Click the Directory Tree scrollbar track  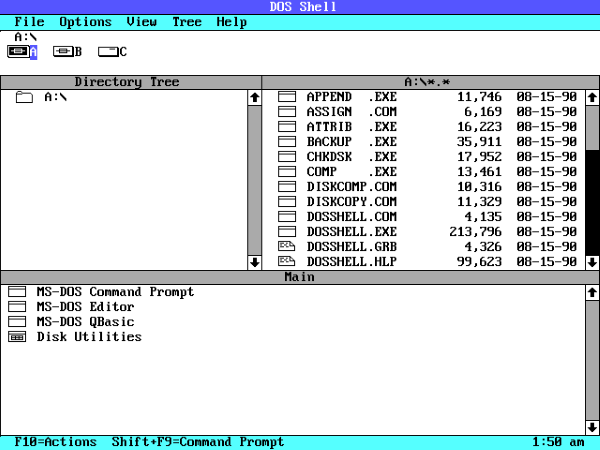pos(254,180)
